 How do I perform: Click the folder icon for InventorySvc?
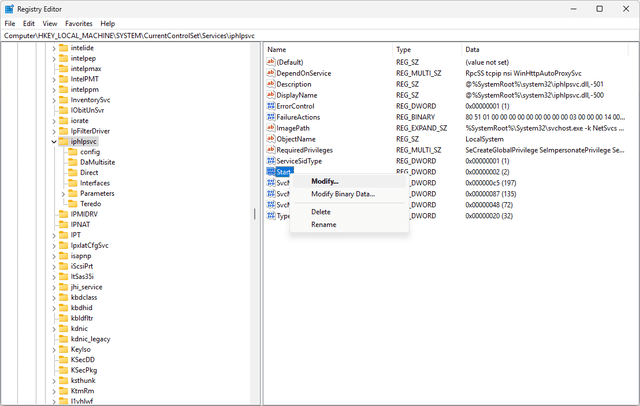point(62,100)
